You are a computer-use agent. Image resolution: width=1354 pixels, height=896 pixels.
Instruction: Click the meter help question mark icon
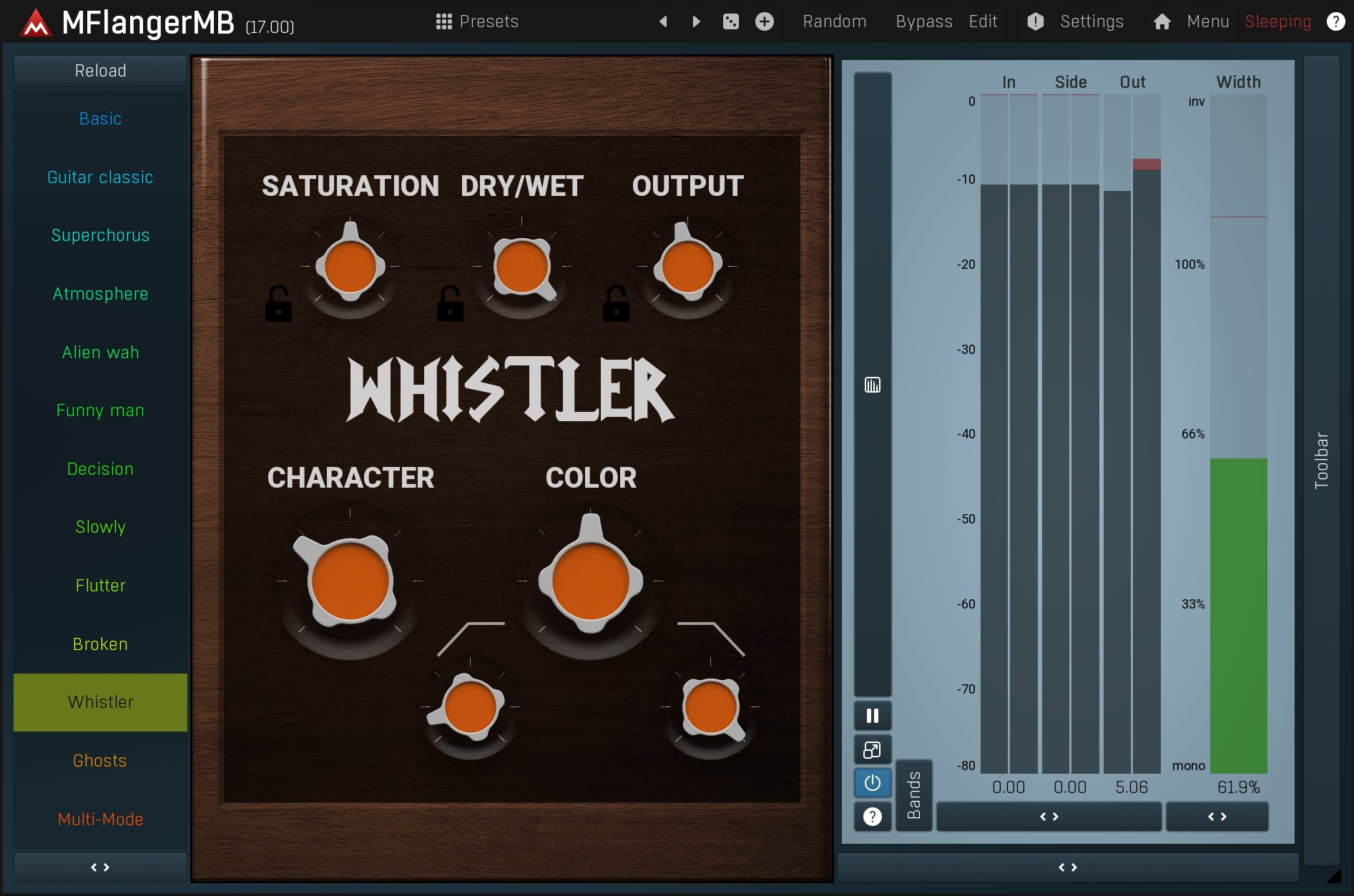coord(872,817)
